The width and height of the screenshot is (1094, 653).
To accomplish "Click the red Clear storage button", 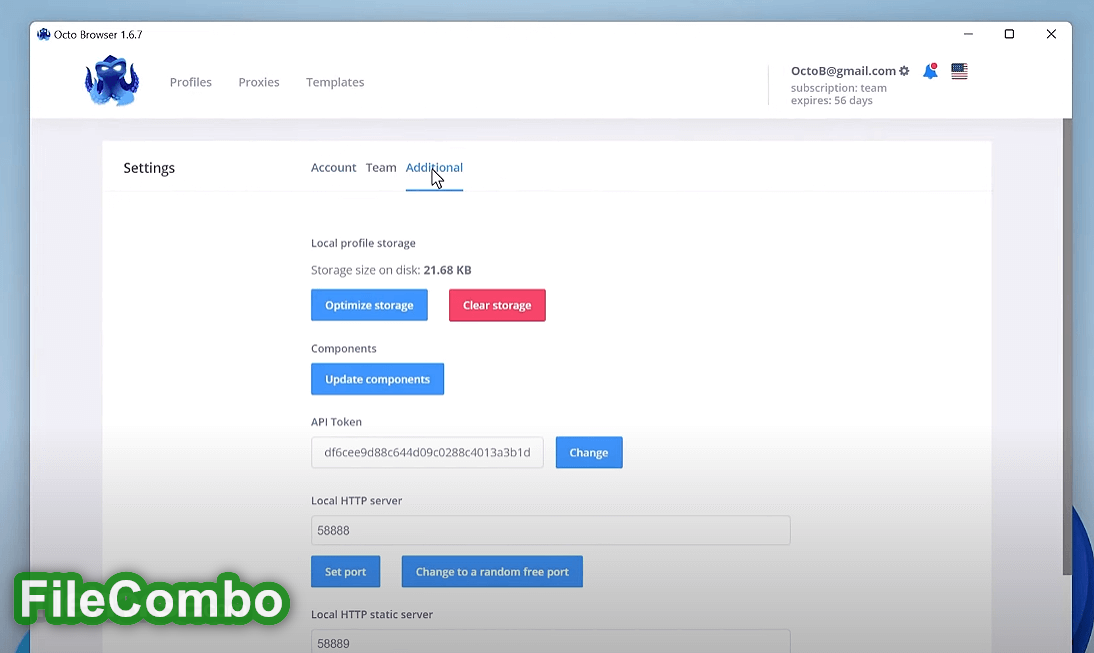I will (497, 305).
